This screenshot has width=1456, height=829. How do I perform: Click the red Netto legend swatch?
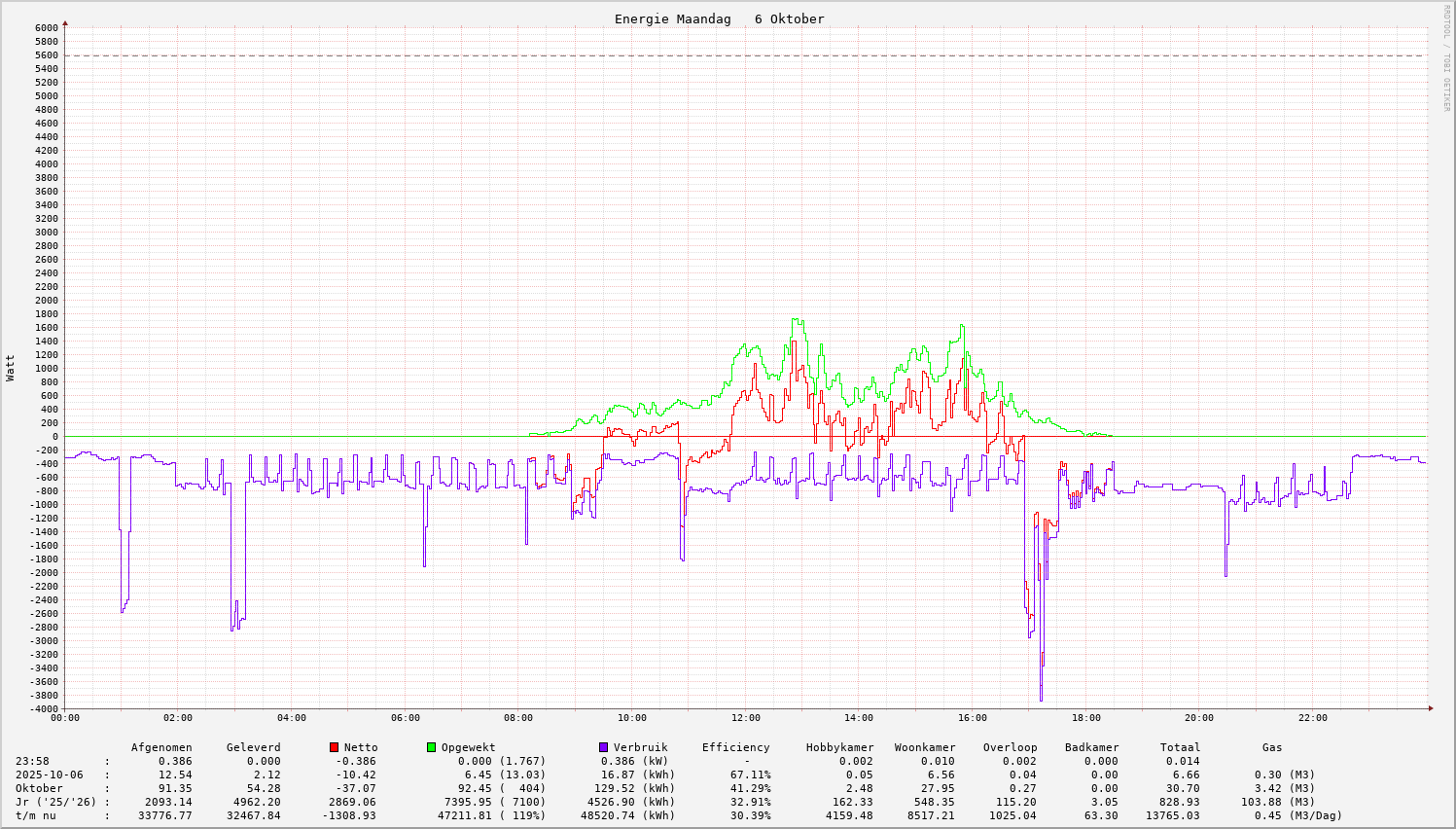coord(334,747)
